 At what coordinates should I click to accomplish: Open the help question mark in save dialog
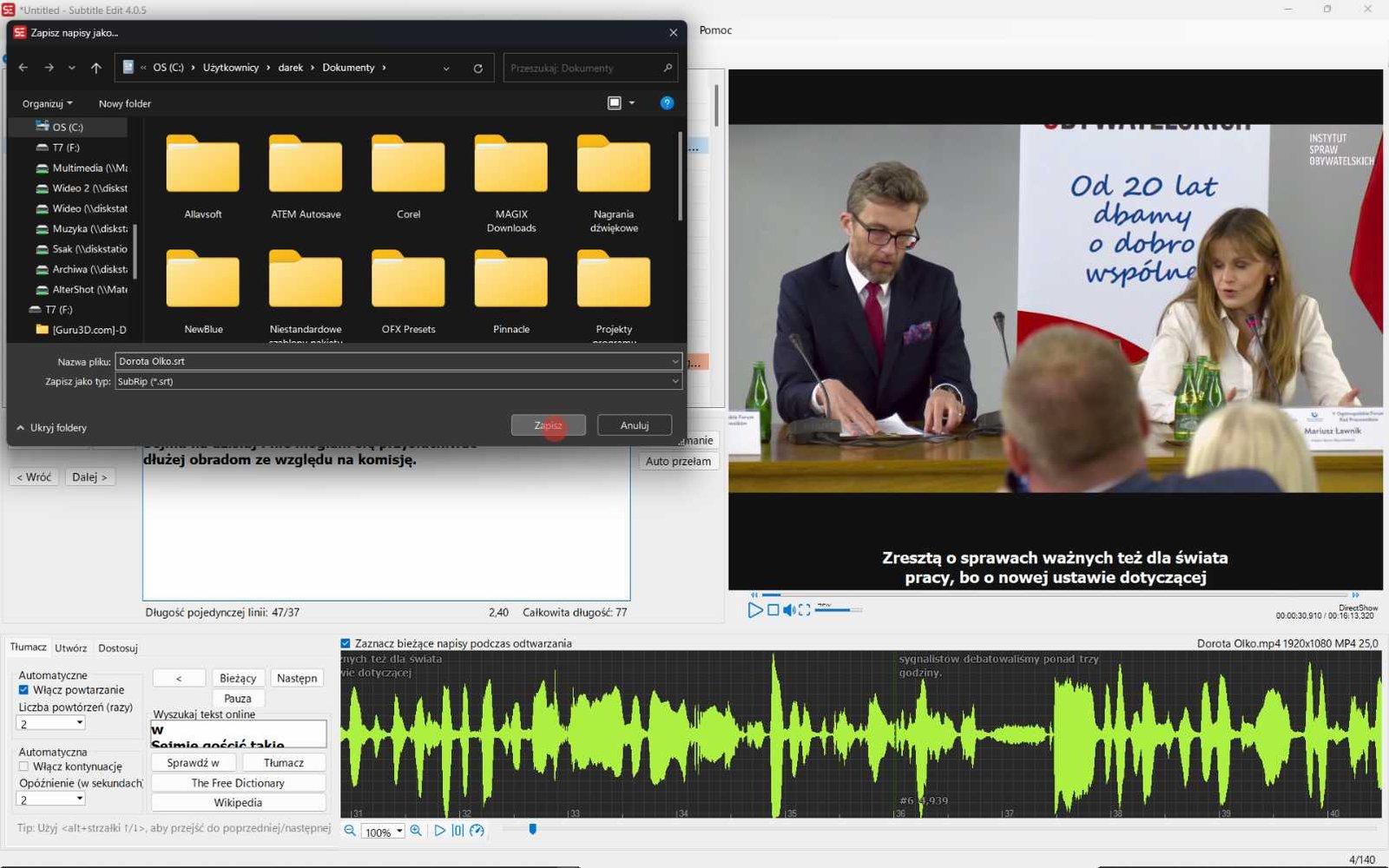(x=667, y=102)
